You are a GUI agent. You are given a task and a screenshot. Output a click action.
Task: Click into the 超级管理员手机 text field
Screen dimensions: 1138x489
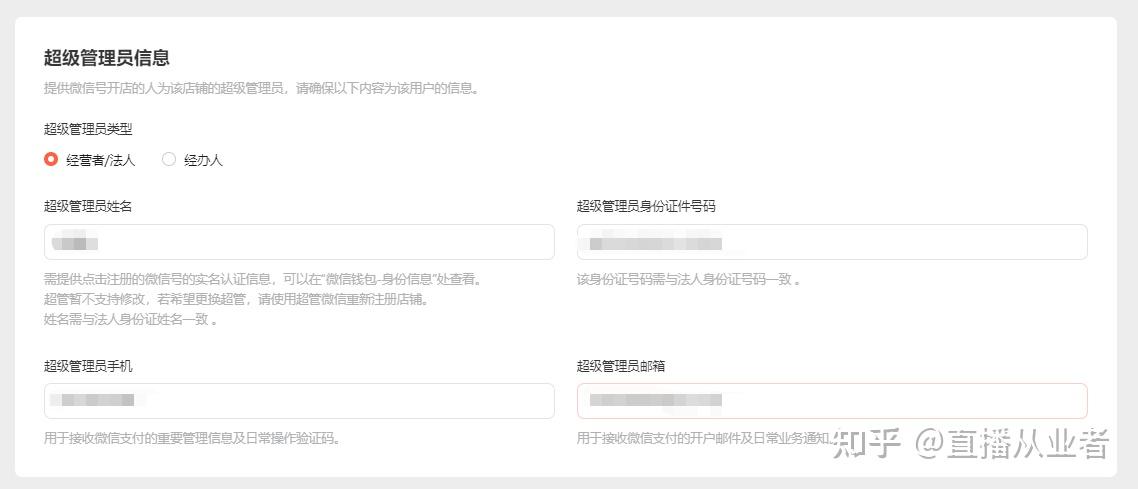click(x=299, y=401)
